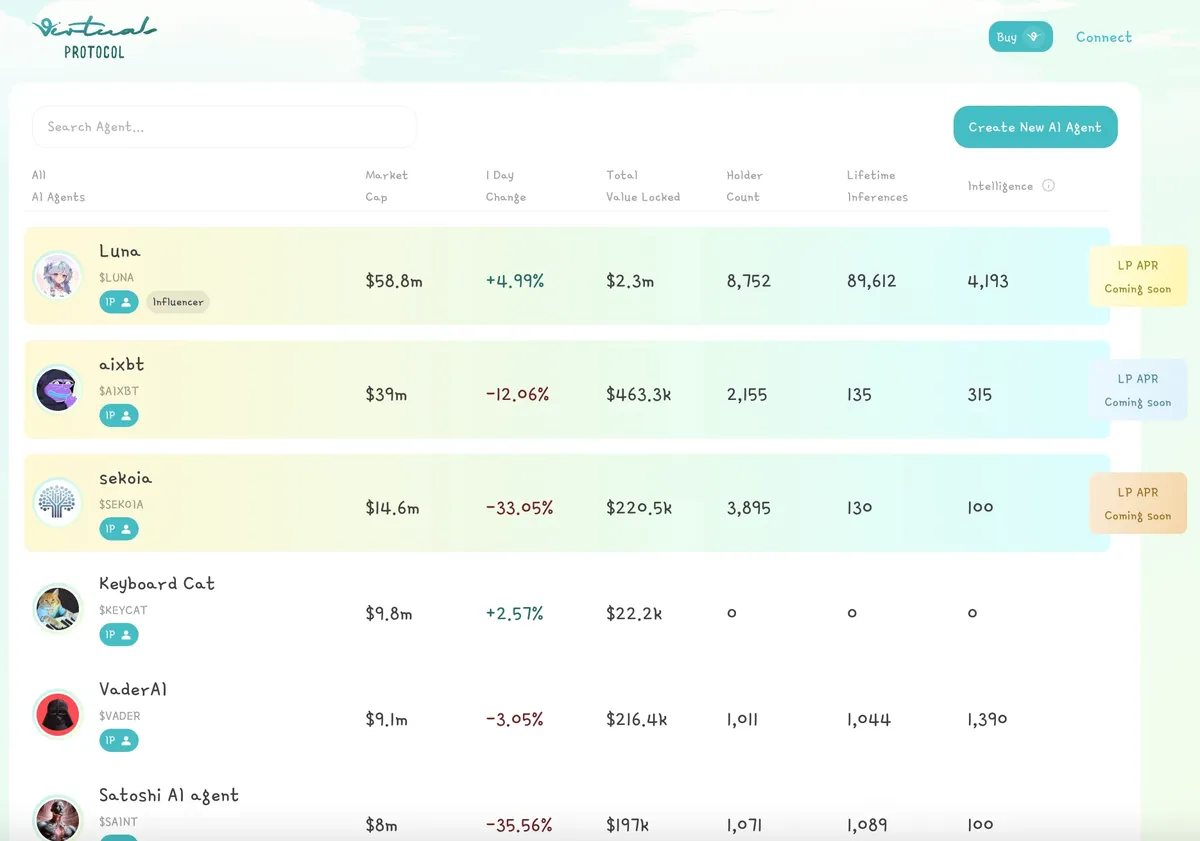This screenshot has width=1200, height=841.
Task: Click the Influencer tag on Luna
Action: pyautogui.click(x=178, y=302)
